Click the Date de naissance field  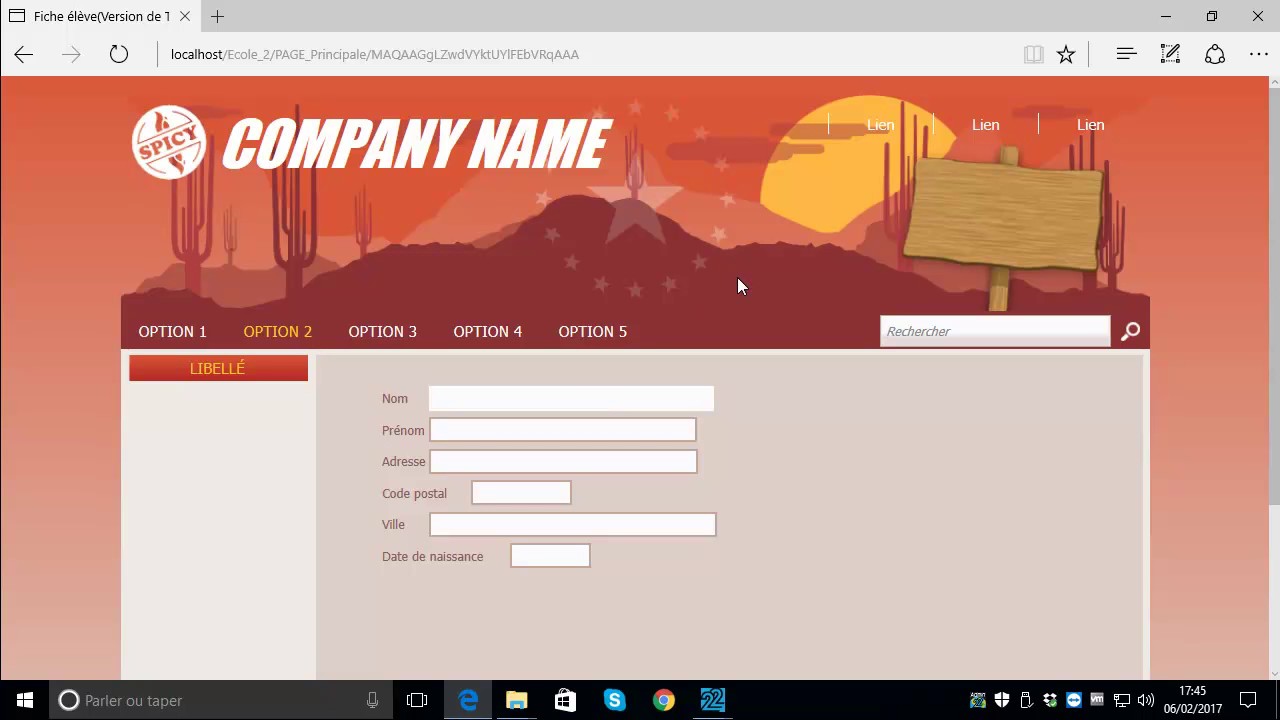point(550,556)
